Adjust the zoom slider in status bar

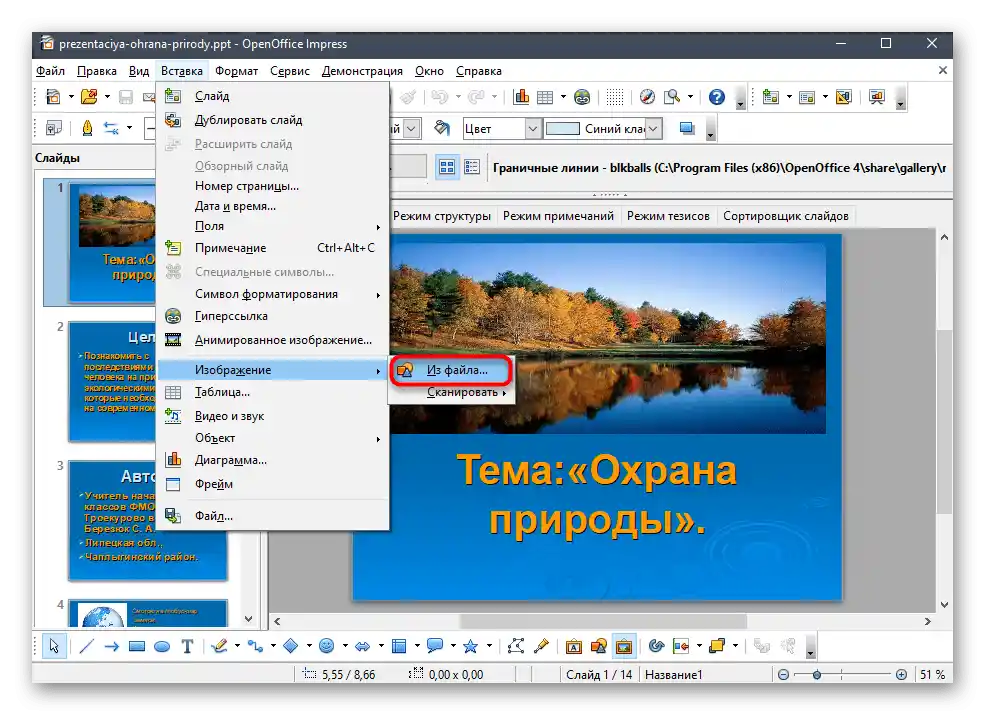click(x=818, y=675)
